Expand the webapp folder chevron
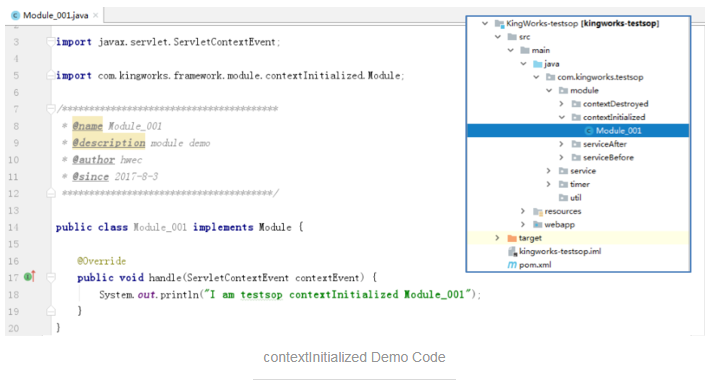The width and height of the screenshot is (708, 386). (523, 224)
